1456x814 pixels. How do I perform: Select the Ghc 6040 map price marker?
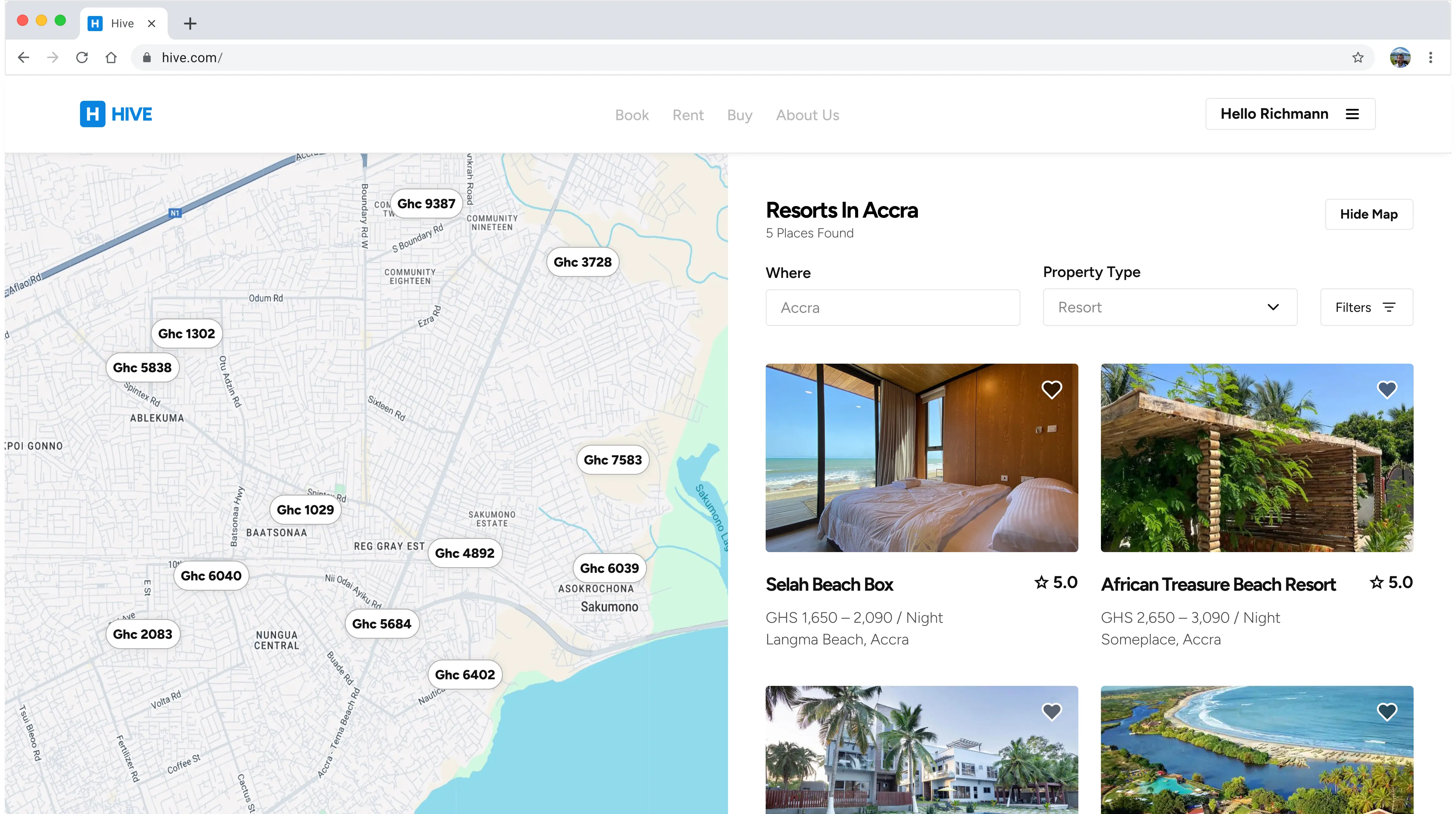tap(211, 575)
